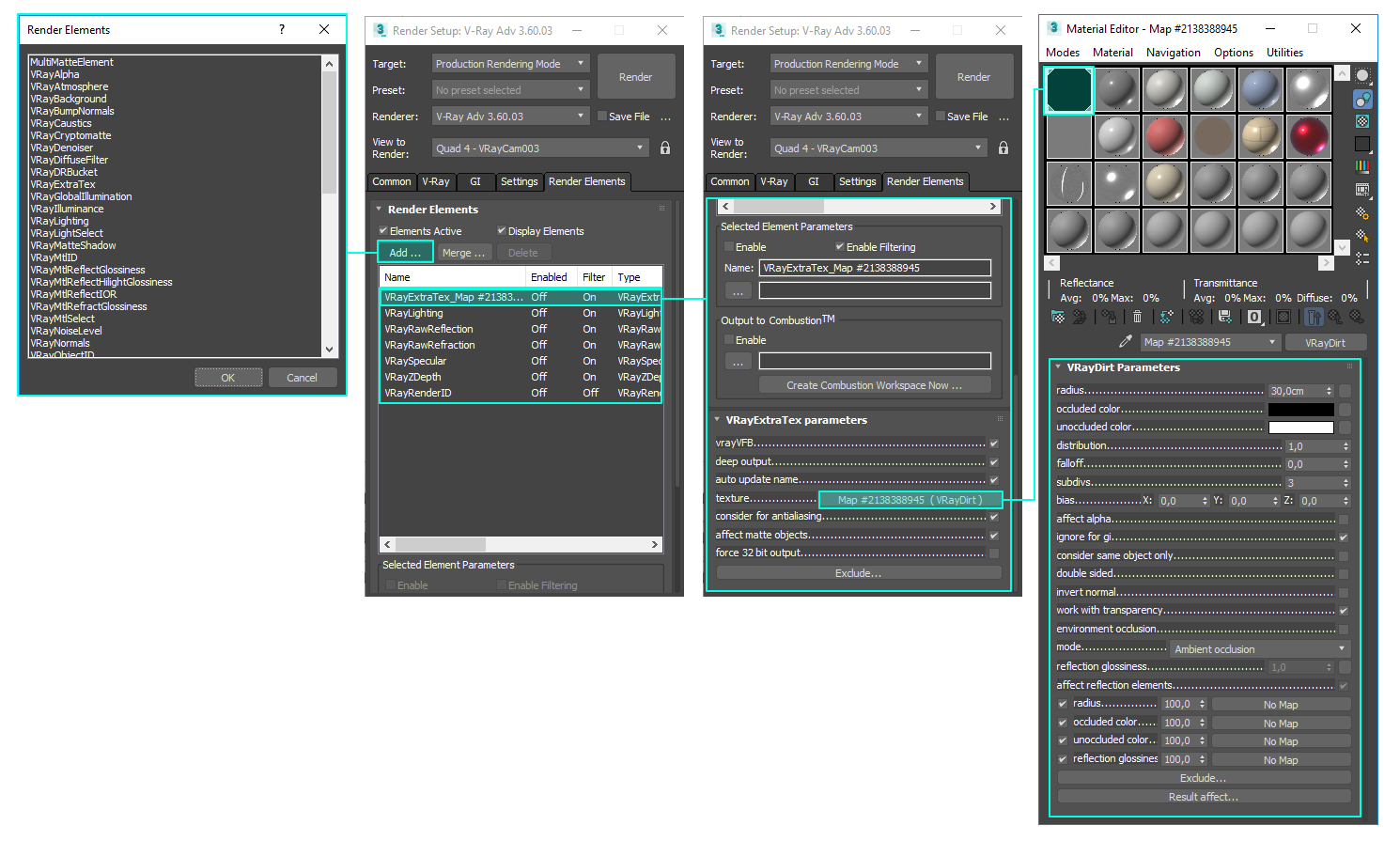Click Assign Material to Selection icon
The height and width of the screenshot is (841, 1400).
[1110, 317]
